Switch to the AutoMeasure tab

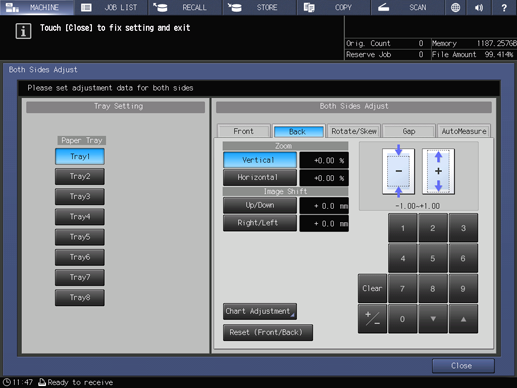[464, 131]
